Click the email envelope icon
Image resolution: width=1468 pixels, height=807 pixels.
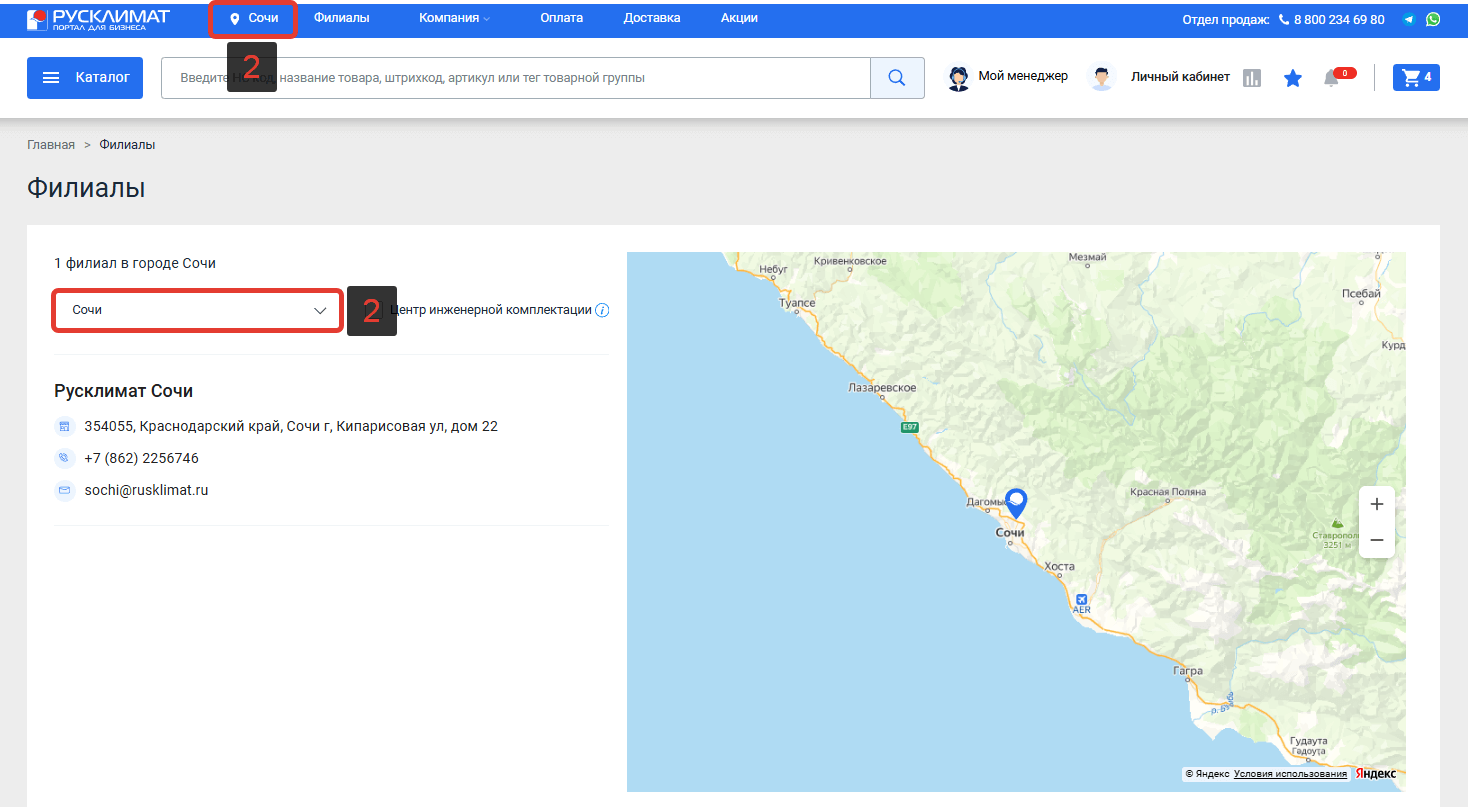64,491
